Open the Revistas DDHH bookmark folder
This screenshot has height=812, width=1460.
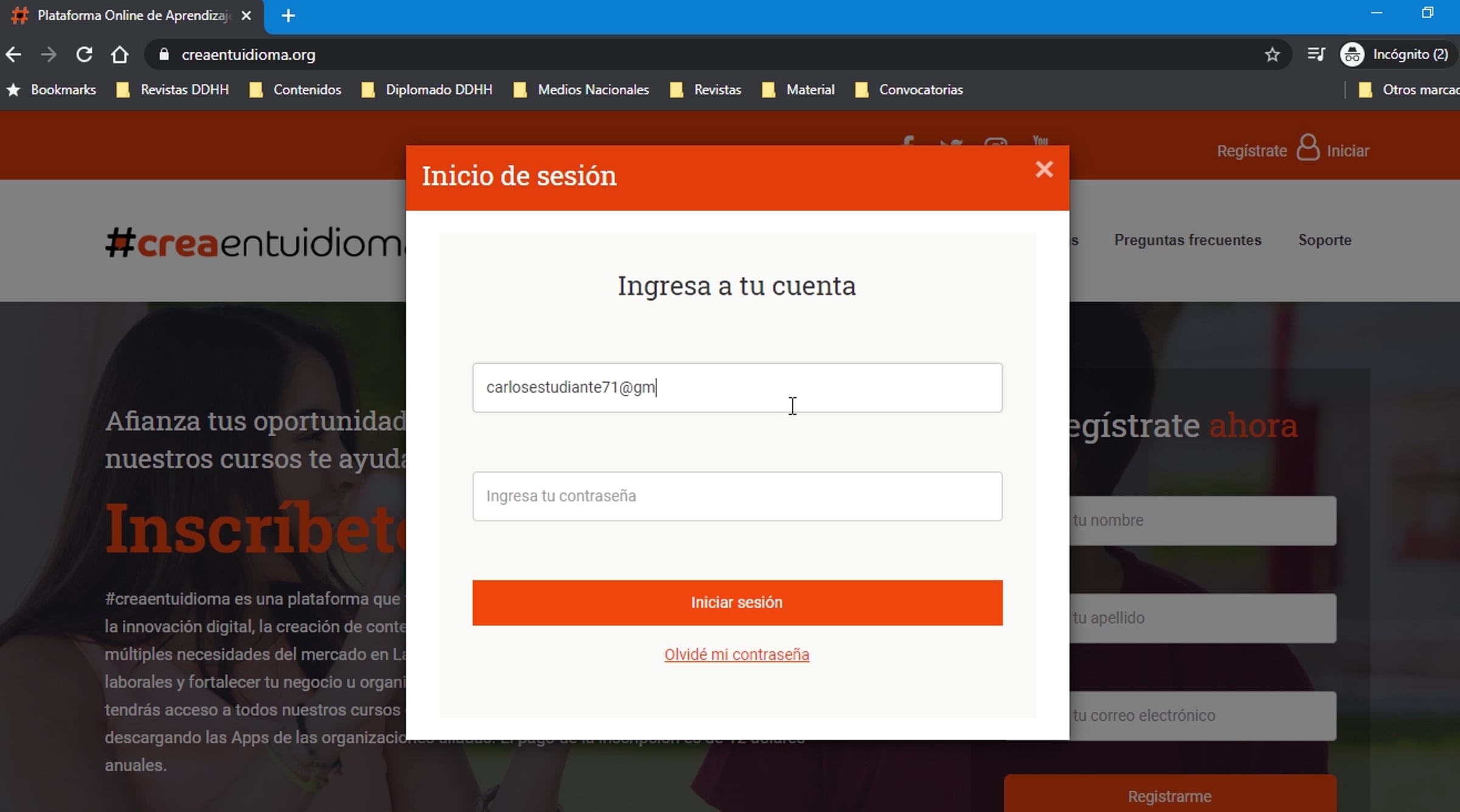(x=173, y=89)
